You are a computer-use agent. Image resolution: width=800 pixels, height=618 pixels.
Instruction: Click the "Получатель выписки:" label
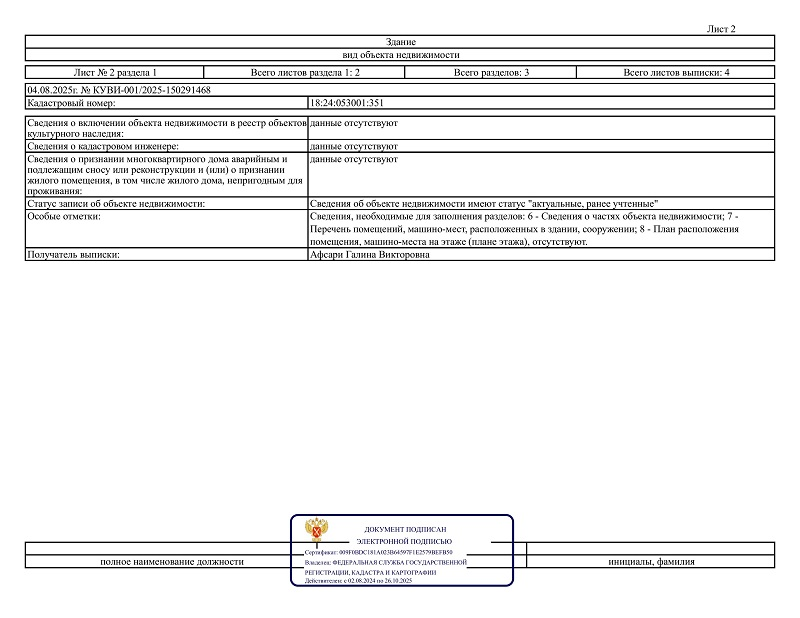point(73,256)
